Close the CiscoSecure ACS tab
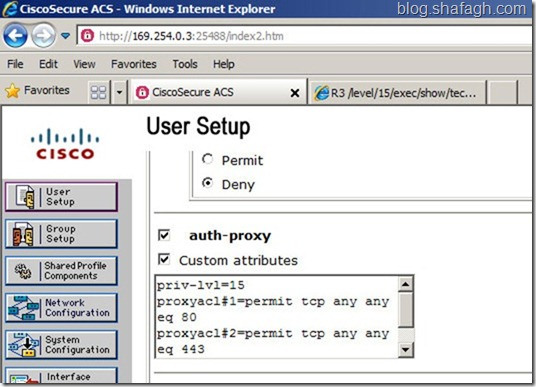Screen dimensions: 536x387 pyautogui.click(x=295, y=93)
